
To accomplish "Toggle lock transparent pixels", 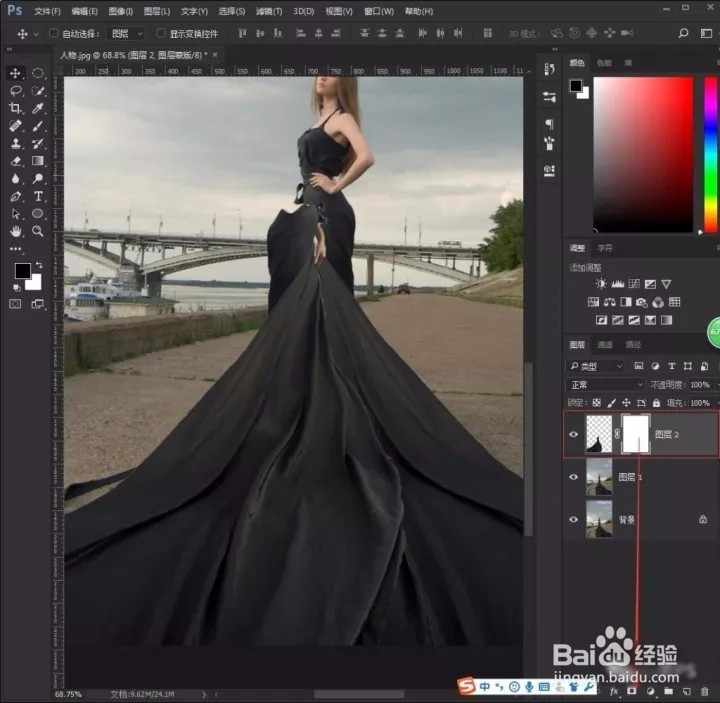I will click(596, 403).
